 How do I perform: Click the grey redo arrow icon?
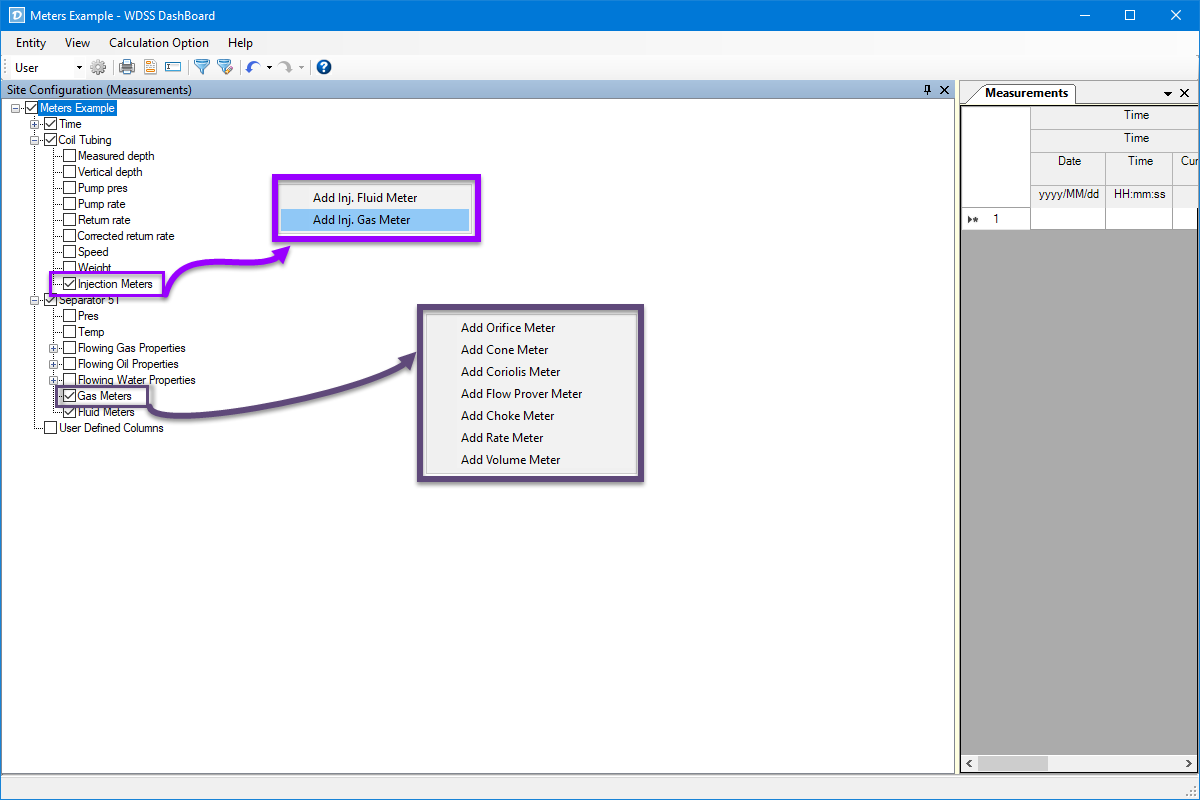pyautogui.click(x=285, y=67)
